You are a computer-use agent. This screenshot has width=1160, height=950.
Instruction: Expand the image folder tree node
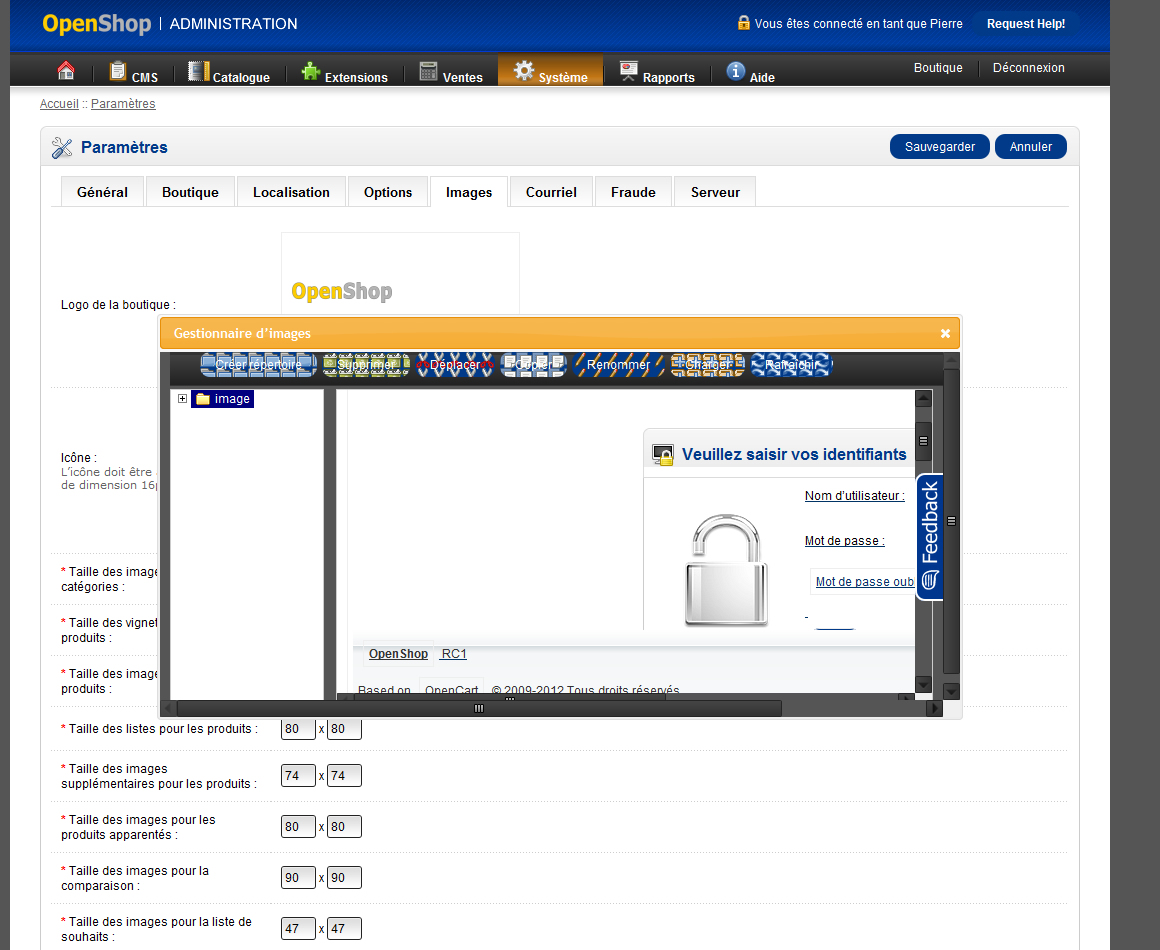pyautogui.click(x=182, y=399)
